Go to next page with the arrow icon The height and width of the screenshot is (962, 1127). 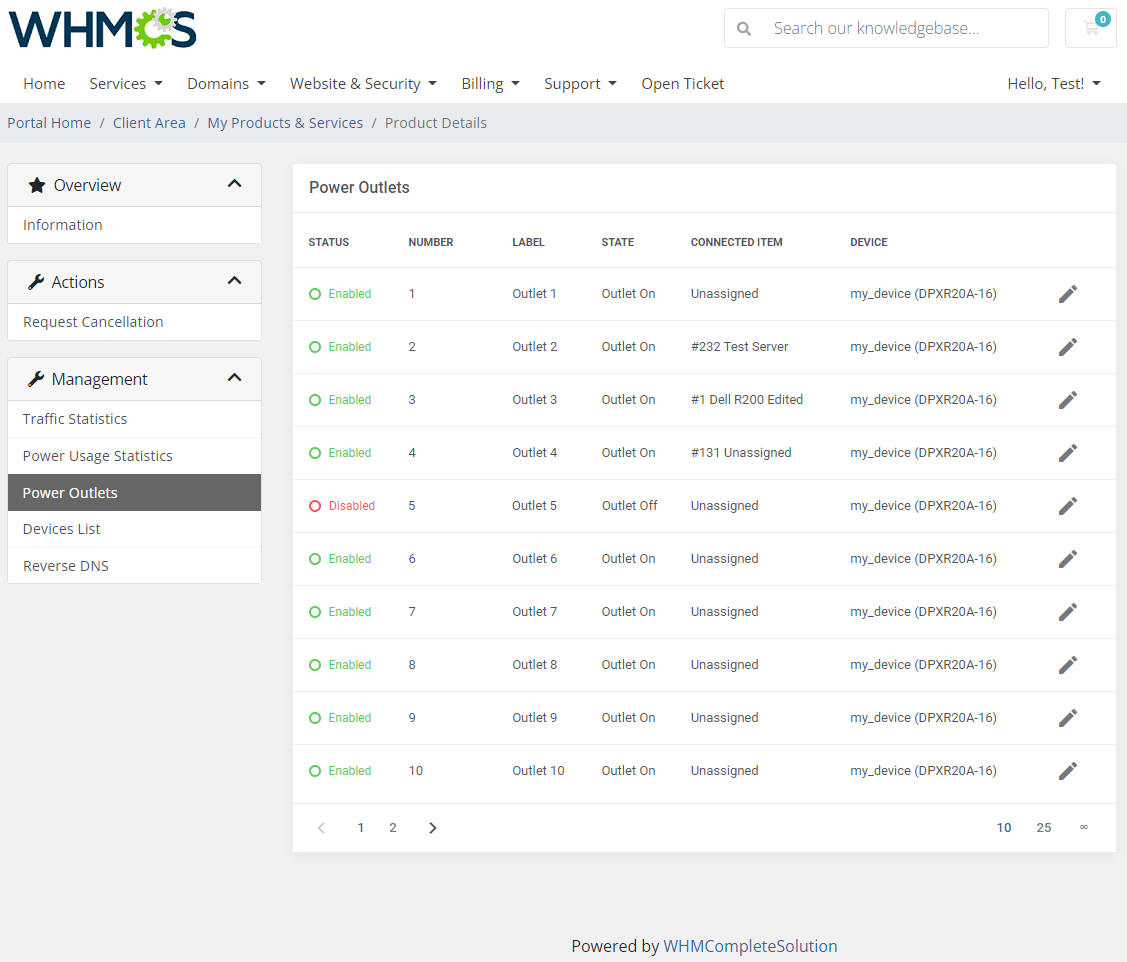pos(432,827)
